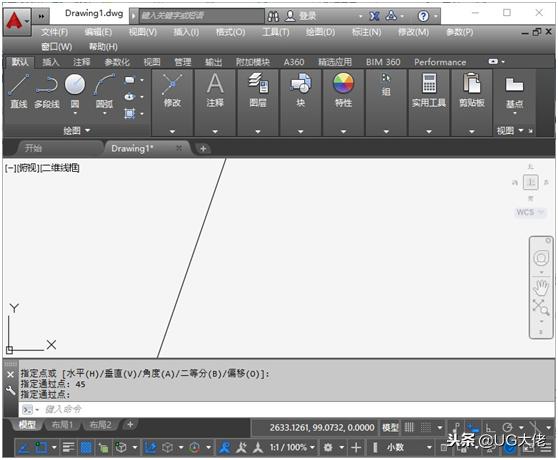Open the Format (格式) menu

pos(230,32)
